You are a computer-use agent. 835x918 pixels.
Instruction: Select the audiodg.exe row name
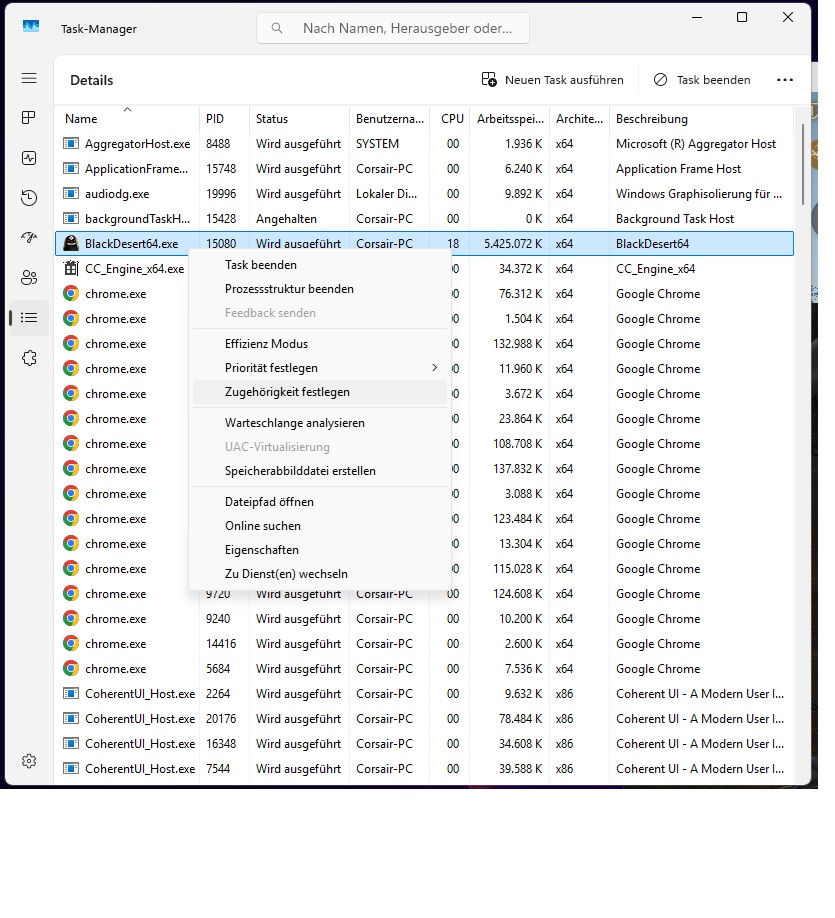(x=117, y=194)
